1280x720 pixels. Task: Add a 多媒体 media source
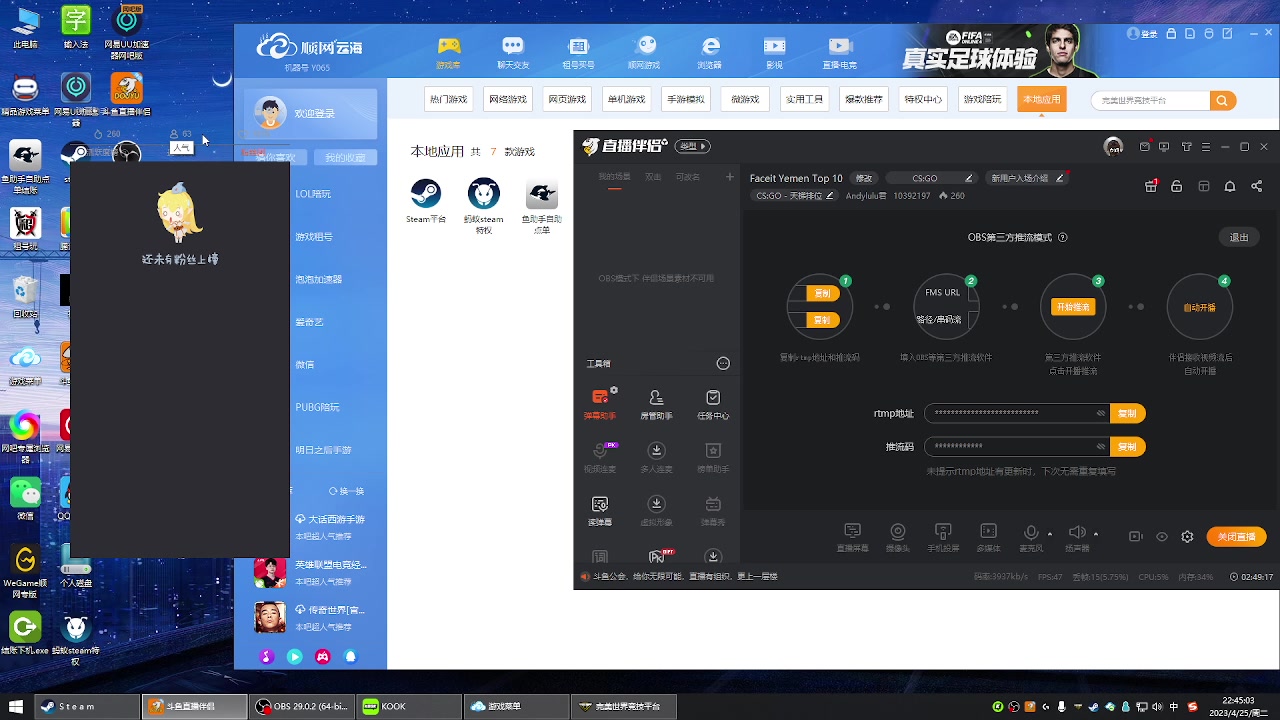(988, 537)
